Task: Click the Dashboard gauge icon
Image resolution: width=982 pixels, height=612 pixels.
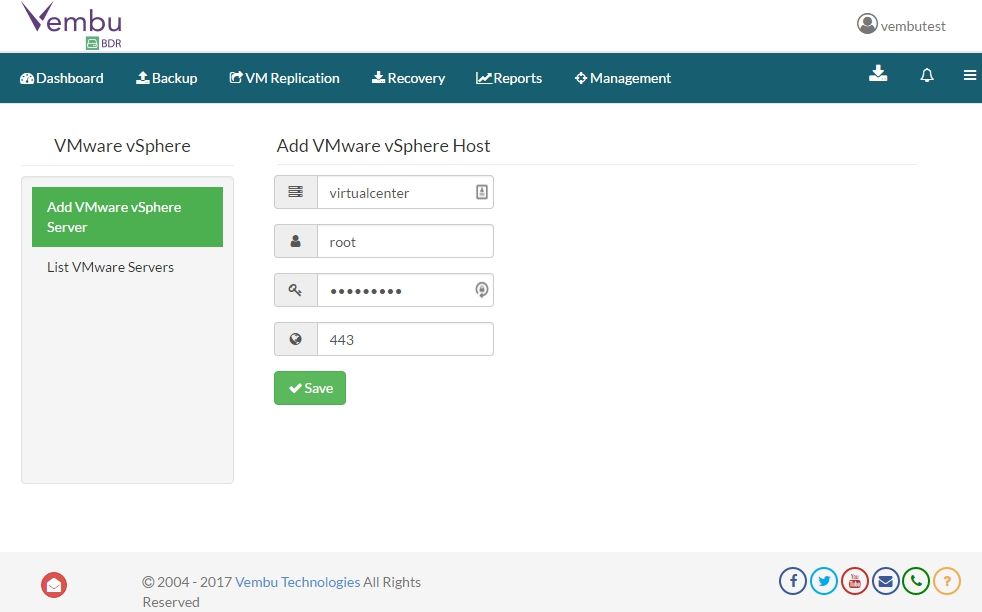Action: (27, 78)
